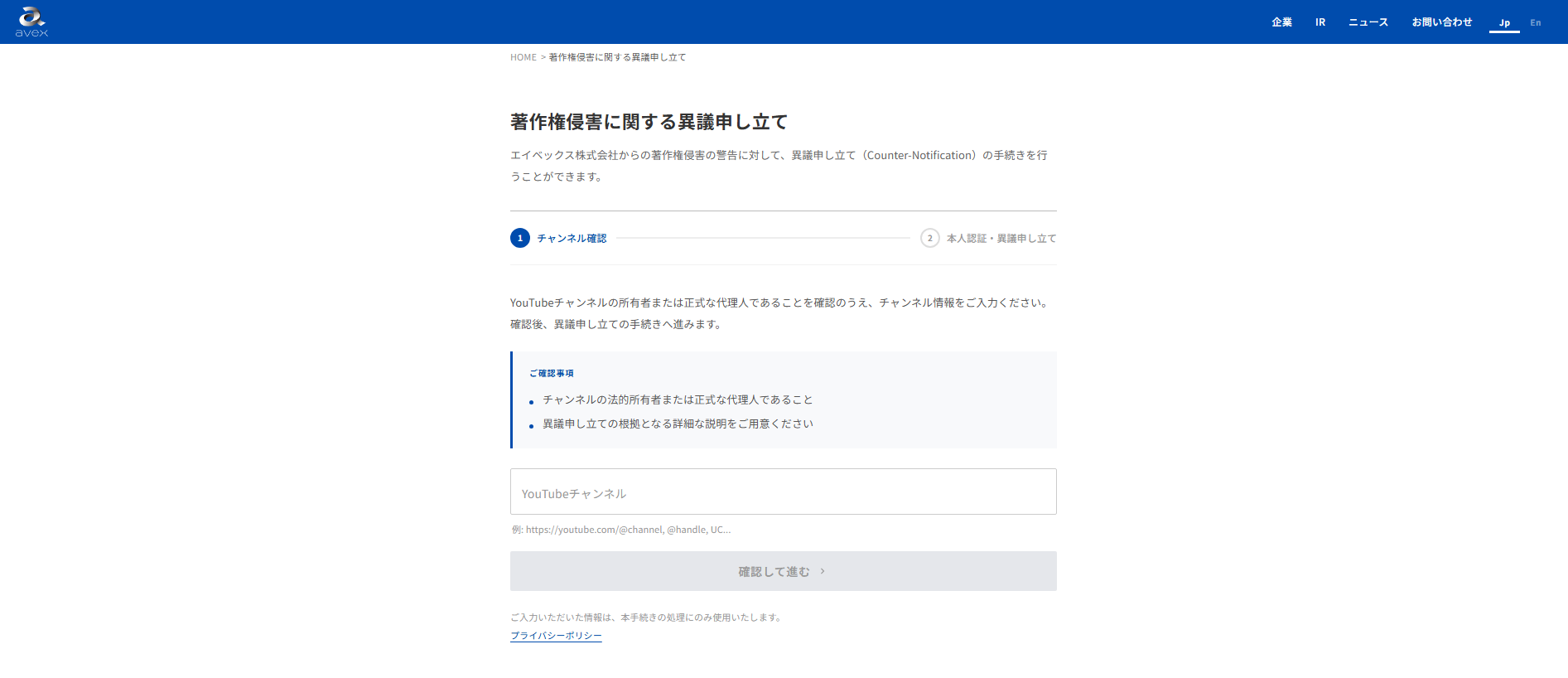1568x678 pixels.
Task: Switch language to Jp
Action: [x=1504, y=23]
